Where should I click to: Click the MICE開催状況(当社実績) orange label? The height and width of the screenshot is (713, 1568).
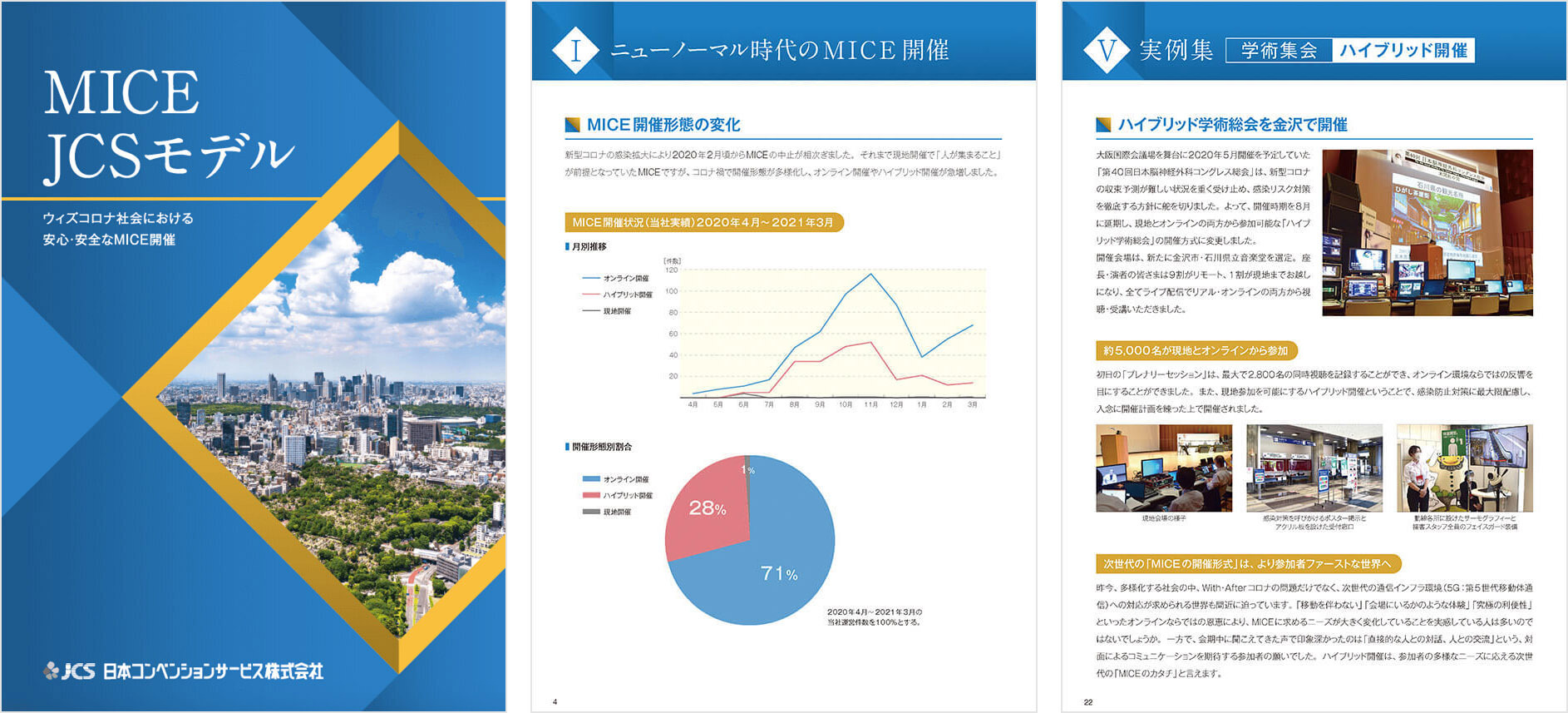(x=703, y=222)
